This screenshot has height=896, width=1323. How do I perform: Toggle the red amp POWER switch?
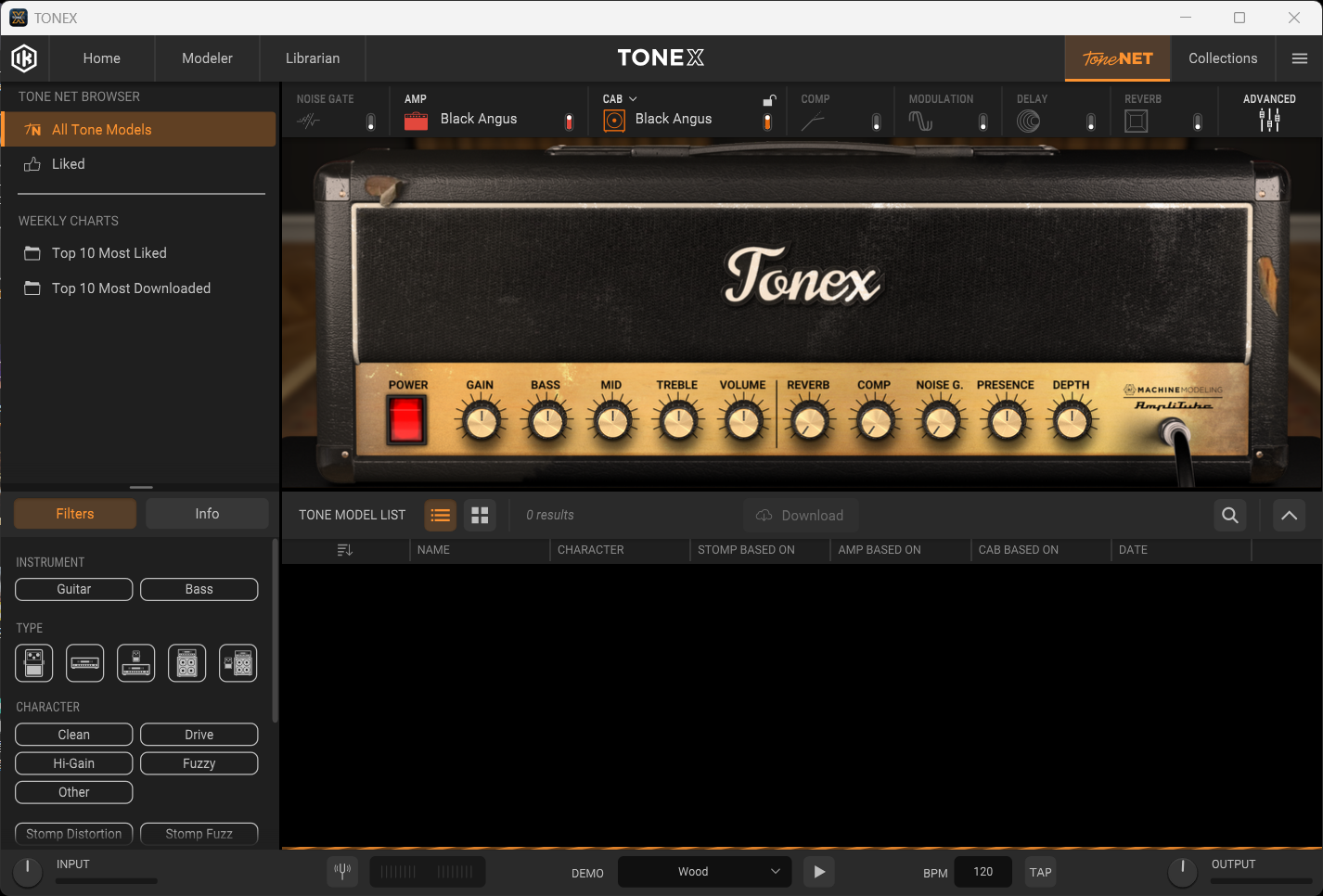tap(406, 419)
